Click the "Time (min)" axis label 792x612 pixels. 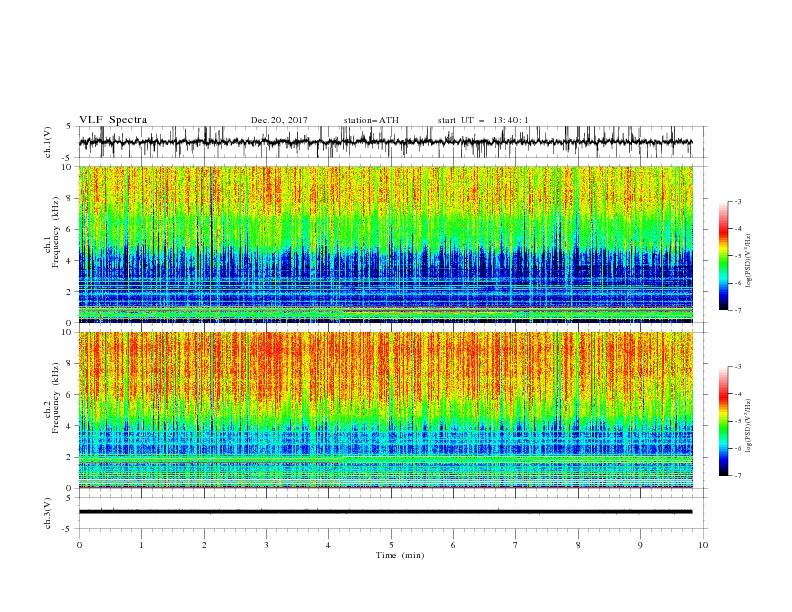tap(400, 555)
